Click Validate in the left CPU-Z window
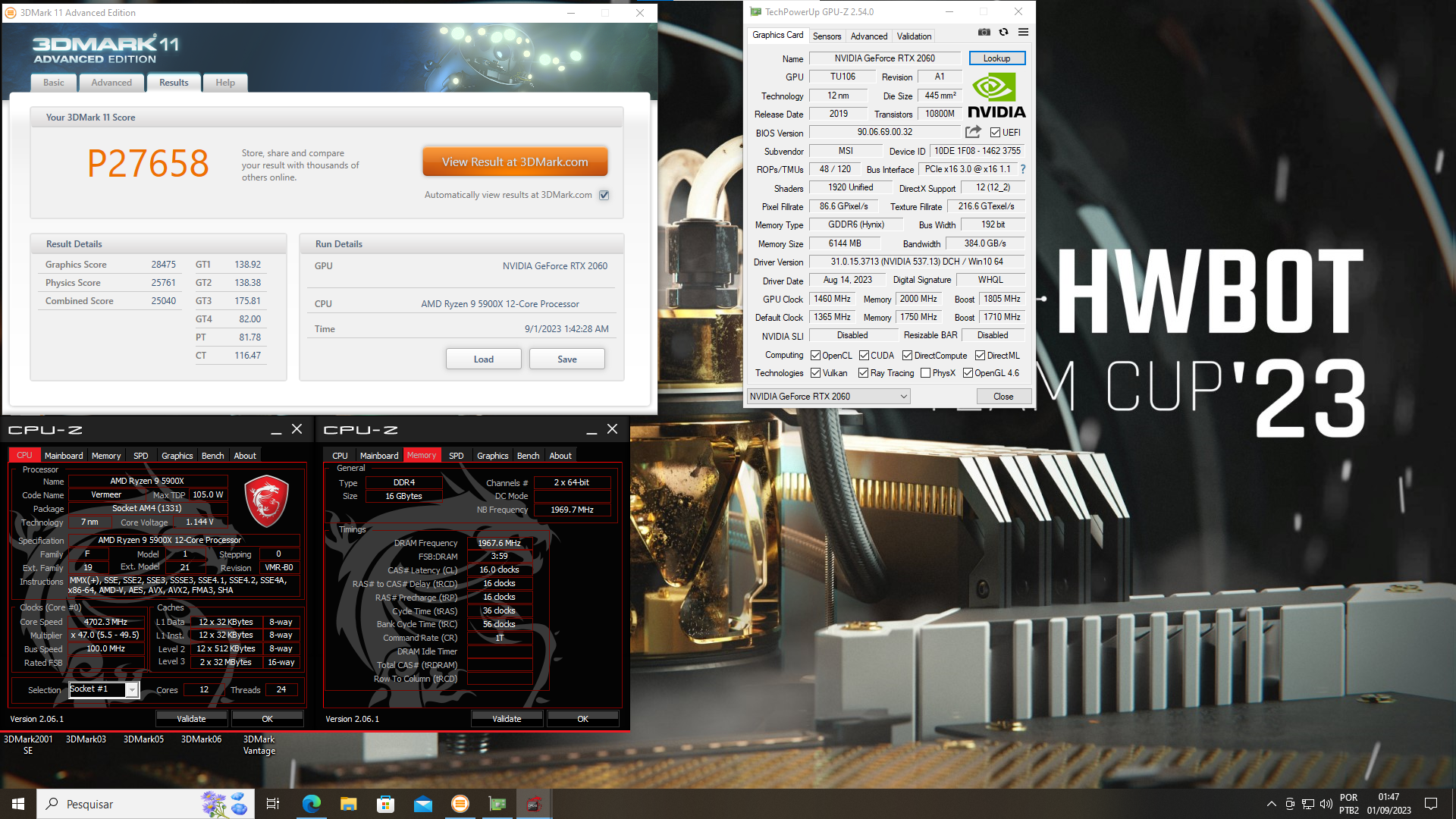 191,718
